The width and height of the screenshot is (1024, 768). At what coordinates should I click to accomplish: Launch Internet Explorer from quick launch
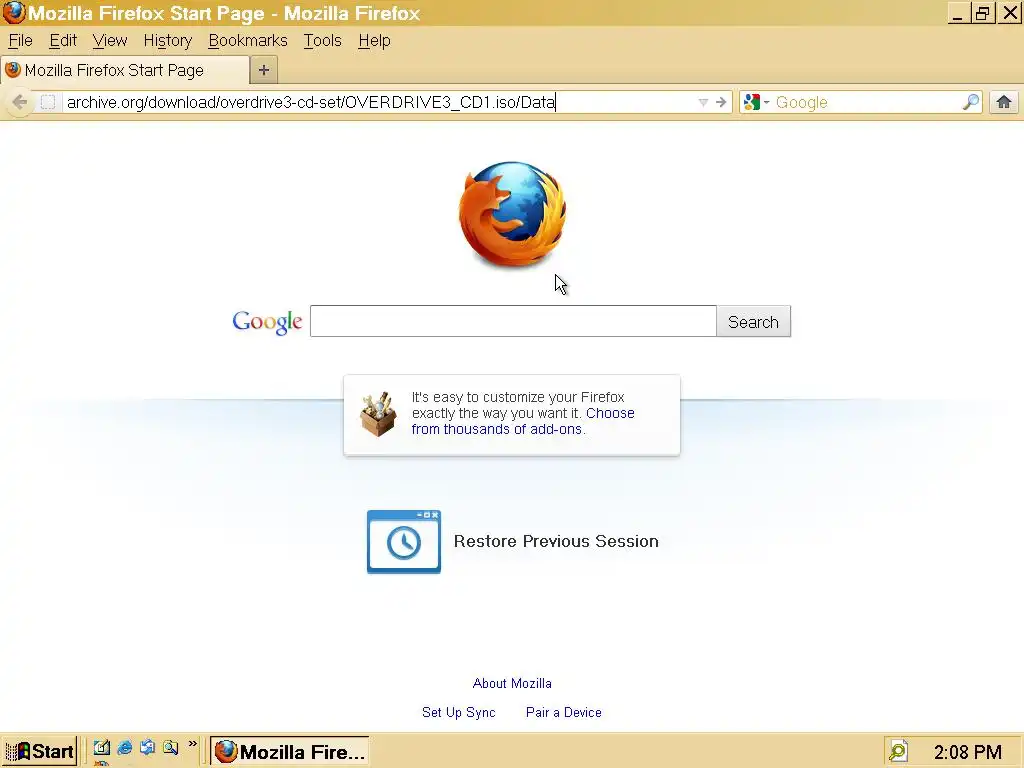coord(124,748)
